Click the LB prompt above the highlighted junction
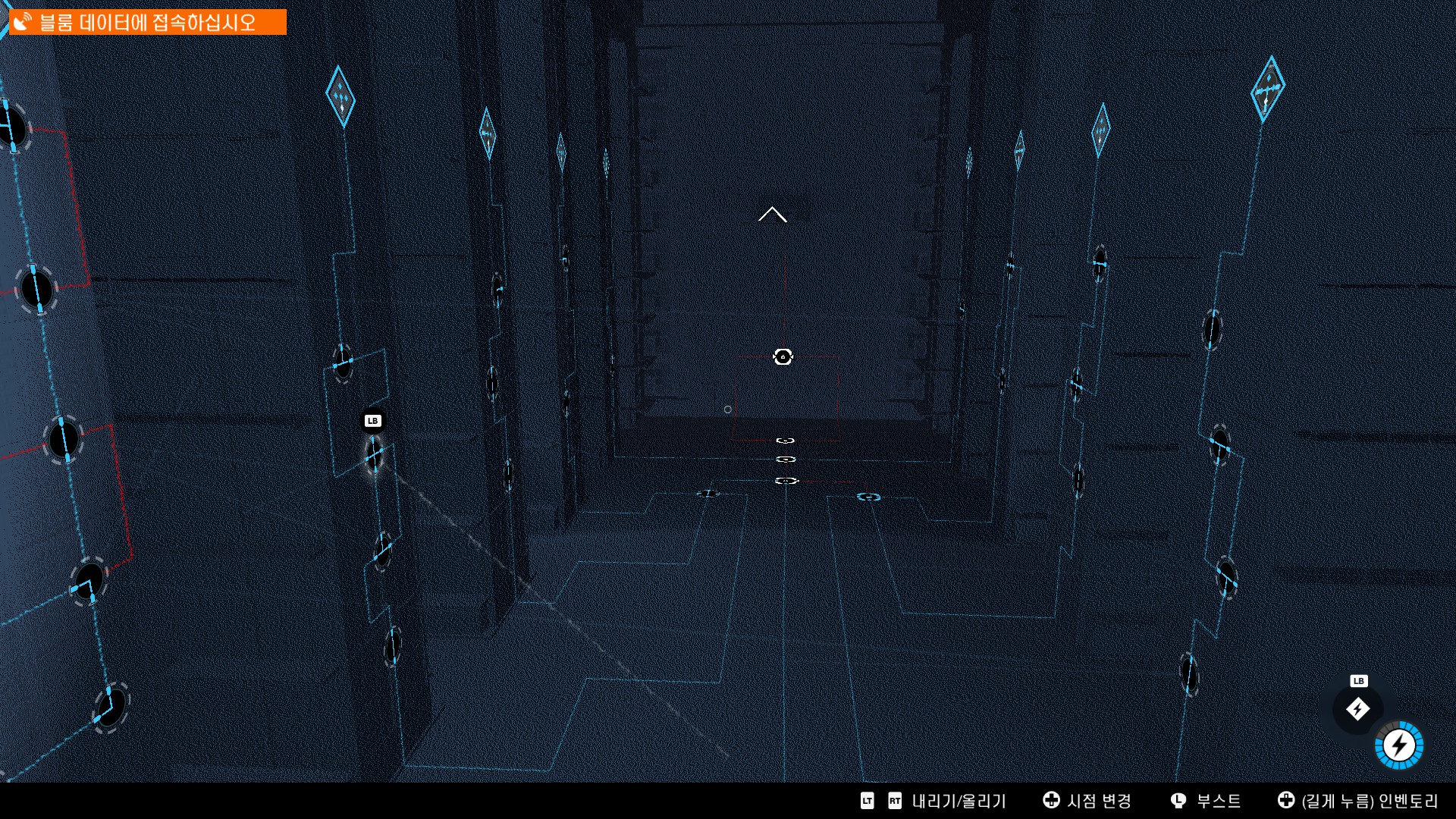Image resolution: width=1456 pixels, height=819 pixels. (x=372, y=421)
